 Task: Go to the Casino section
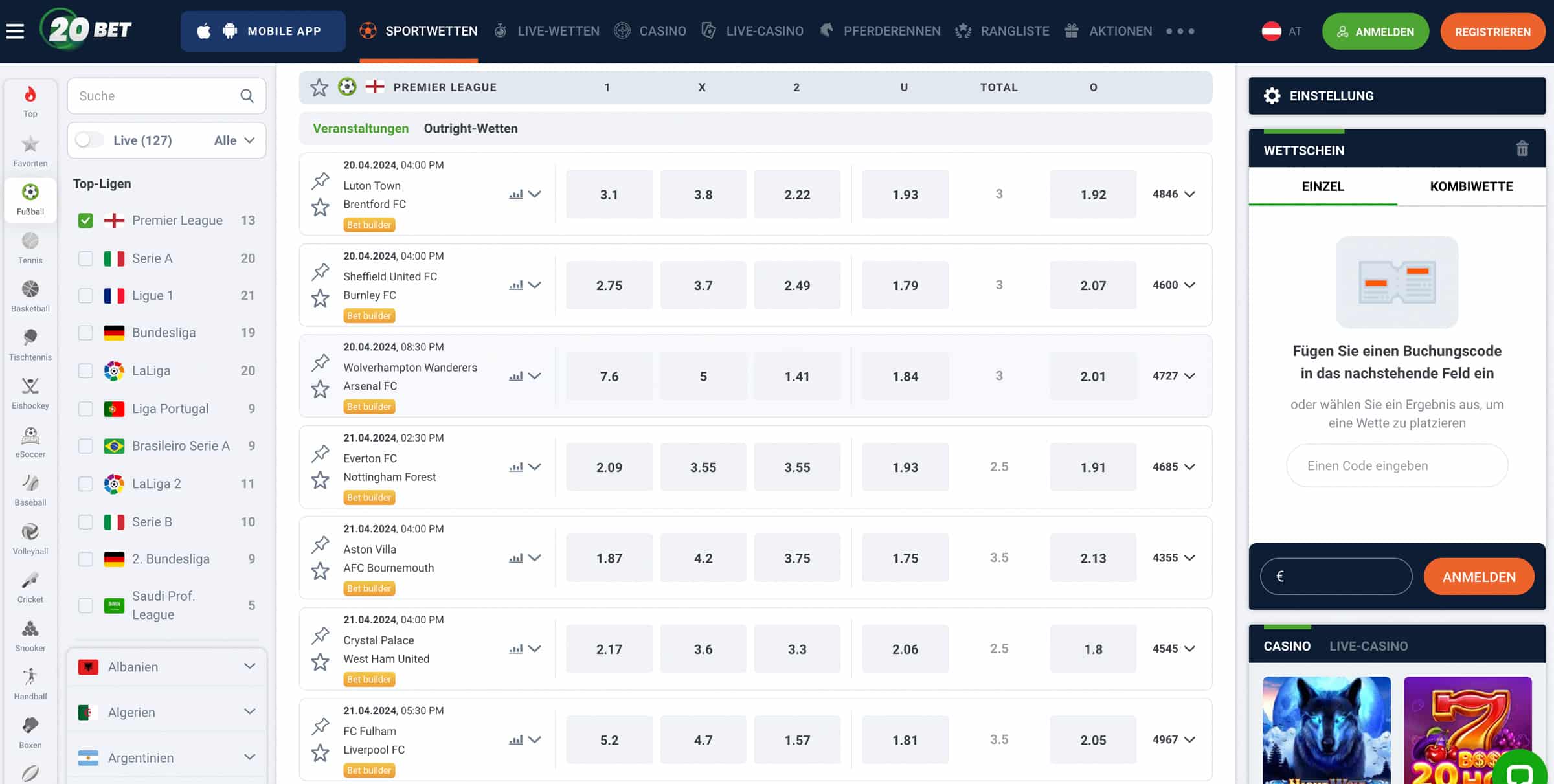coord(651,31)
